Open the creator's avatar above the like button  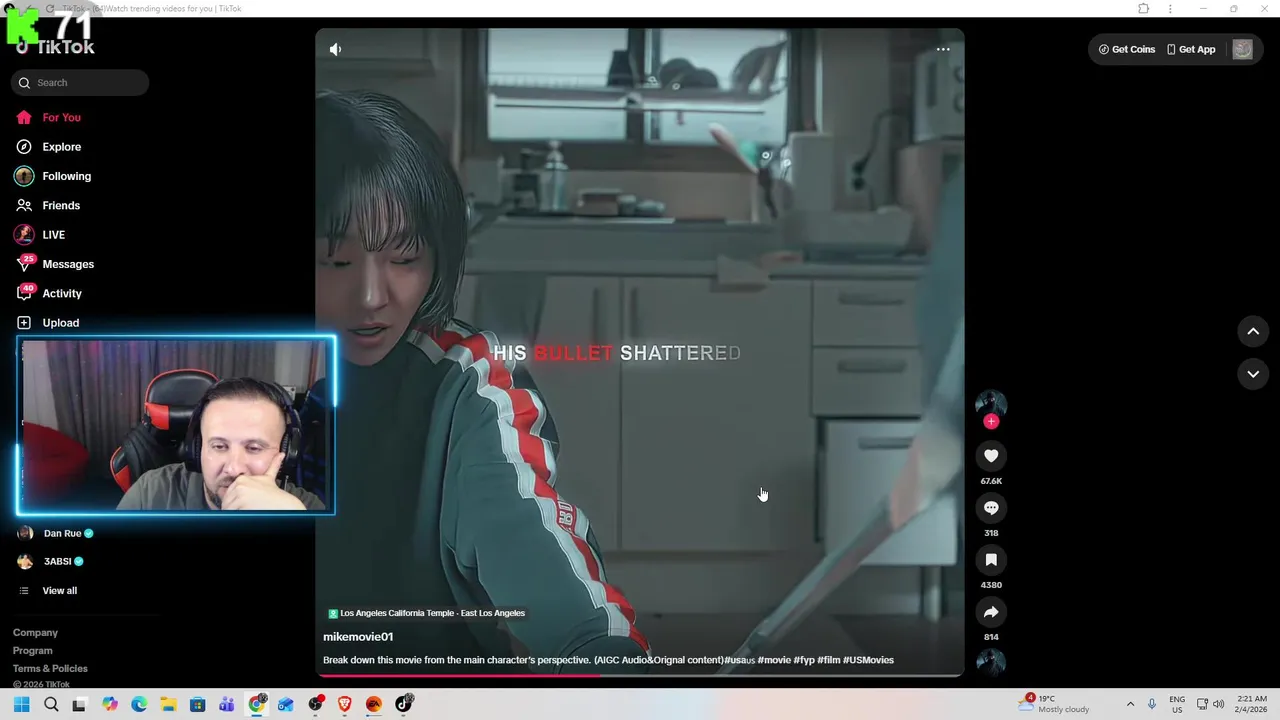[991, 403]
